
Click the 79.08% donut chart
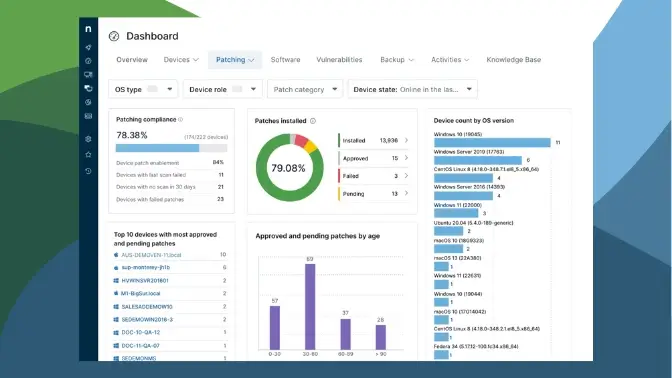point(289,168)
